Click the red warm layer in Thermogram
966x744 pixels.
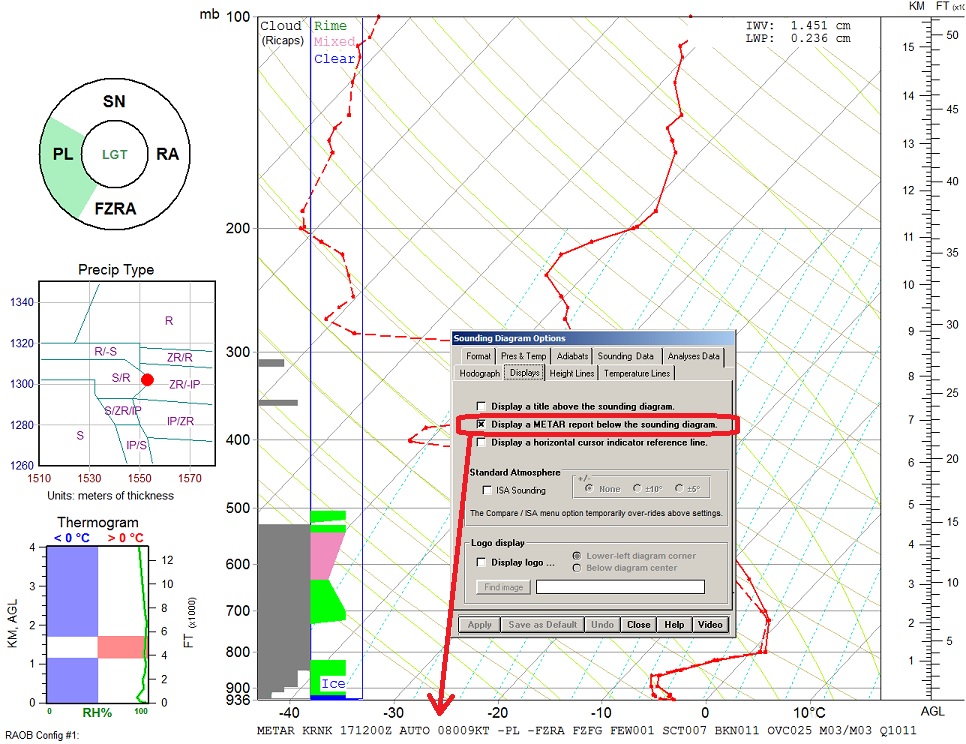pyautogui.click(x=121, y=647)
